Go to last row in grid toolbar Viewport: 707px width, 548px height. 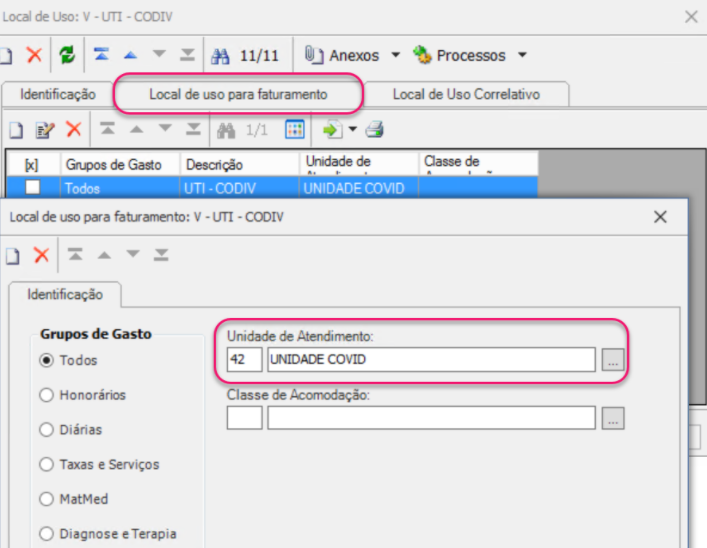193,129
